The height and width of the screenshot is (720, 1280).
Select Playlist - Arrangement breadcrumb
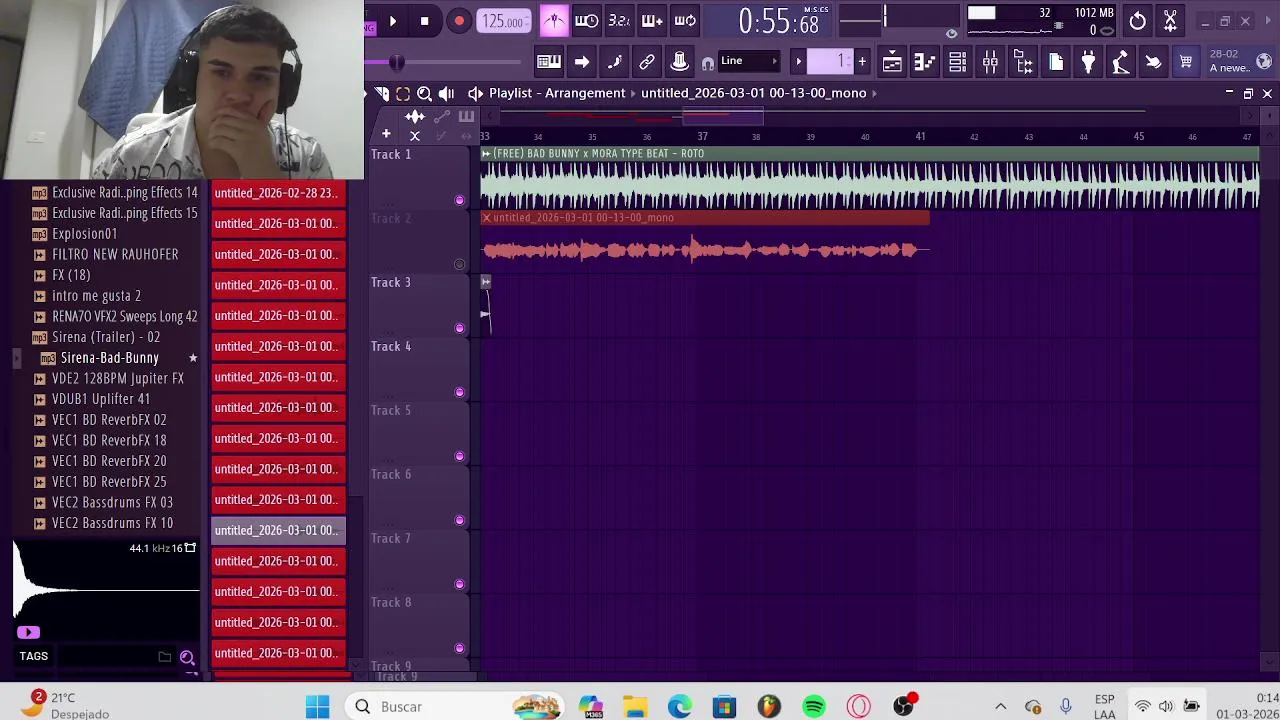pos(557,93)
